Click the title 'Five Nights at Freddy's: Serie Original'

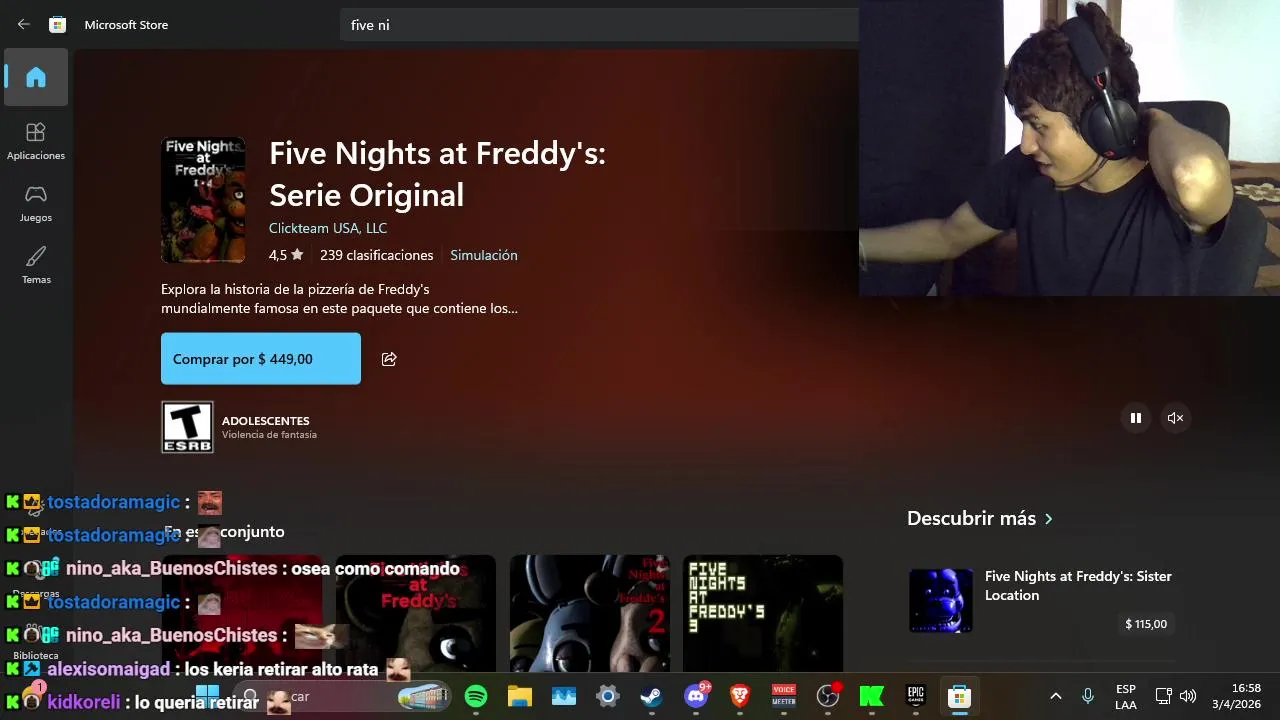(x=437, y=174)
